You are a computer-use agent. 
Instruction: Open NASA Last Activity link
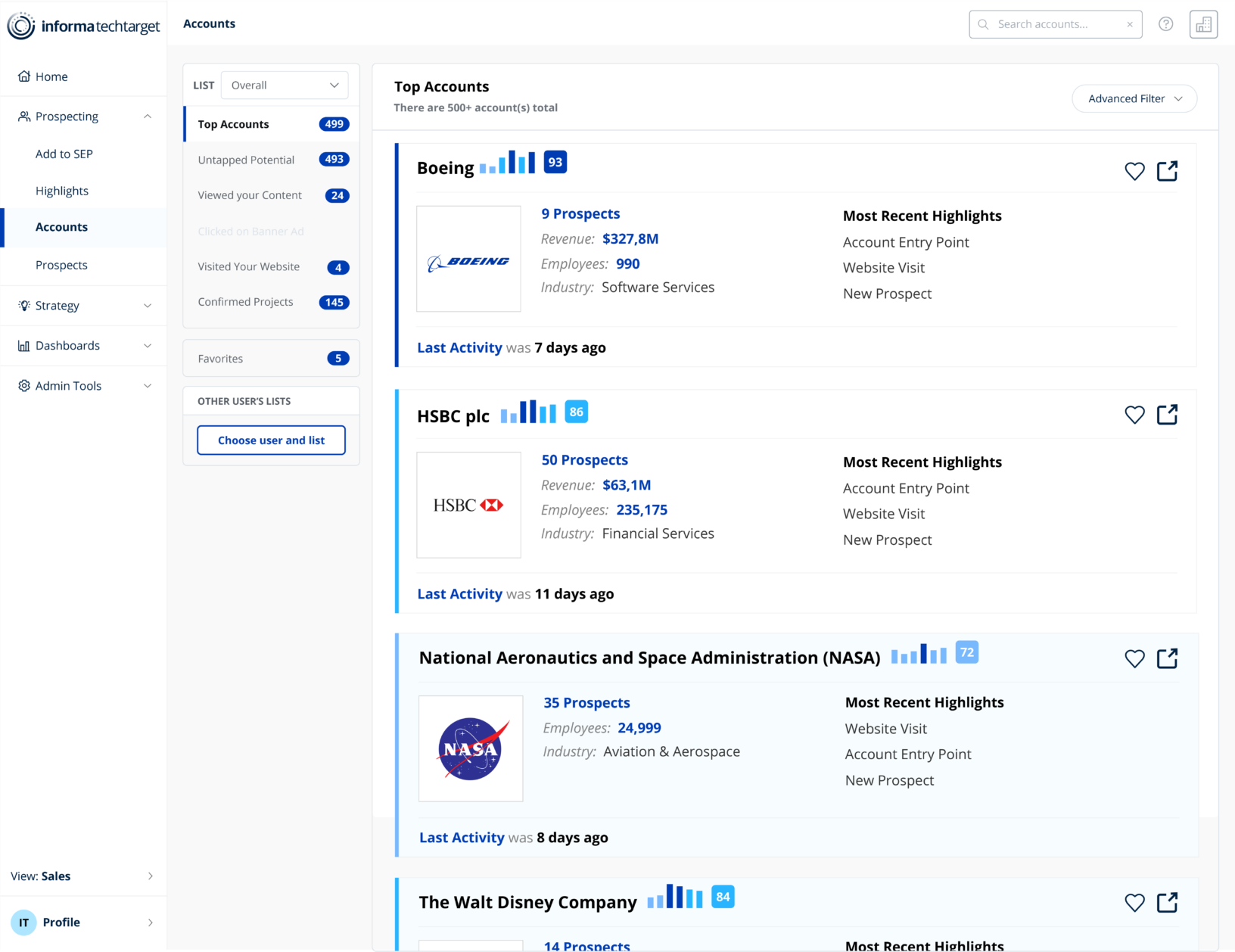point(462,837)
